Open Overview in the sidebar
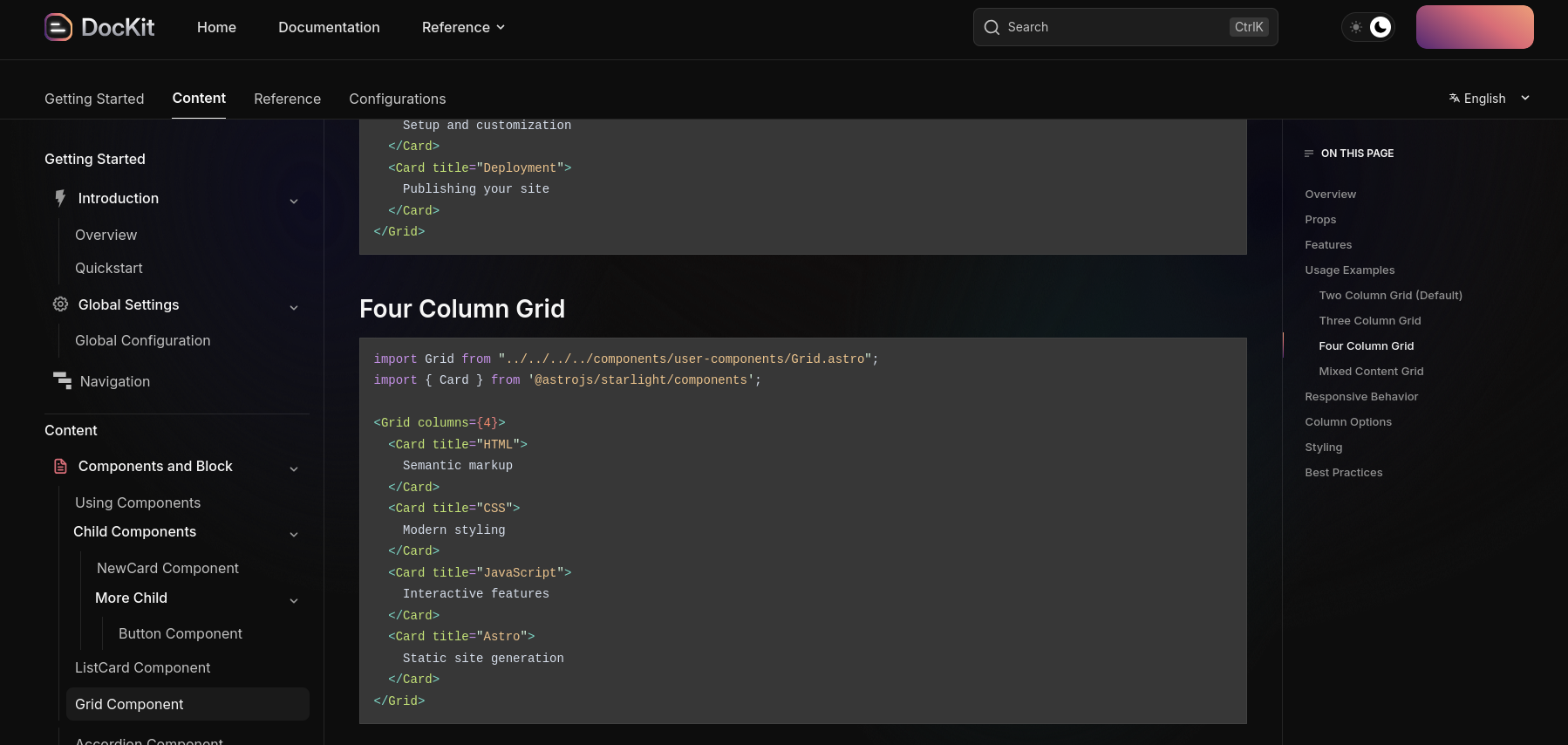The image size is (1568, 745). tap(106, 235)
